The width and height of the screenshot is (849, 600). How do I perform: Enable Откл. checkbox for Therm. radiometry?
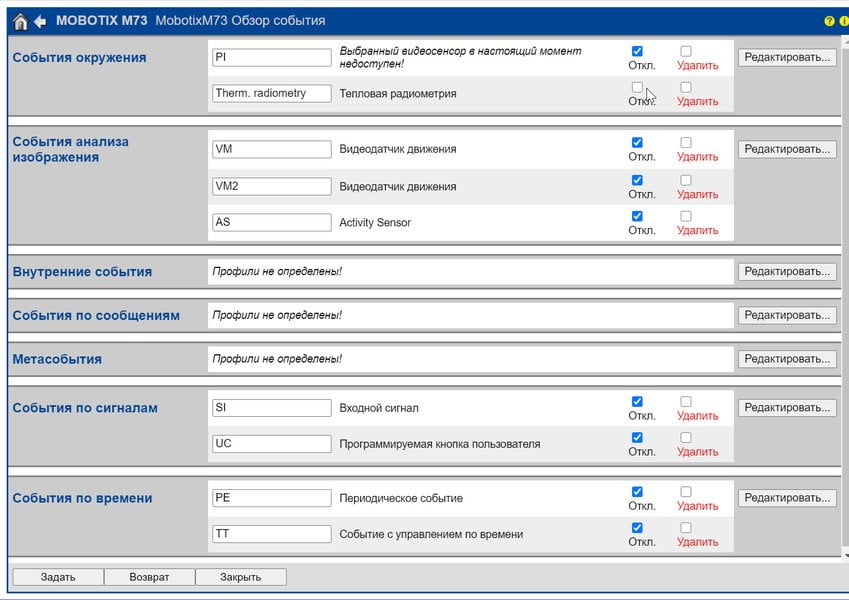pyautogui.click(x=637, y=87)
